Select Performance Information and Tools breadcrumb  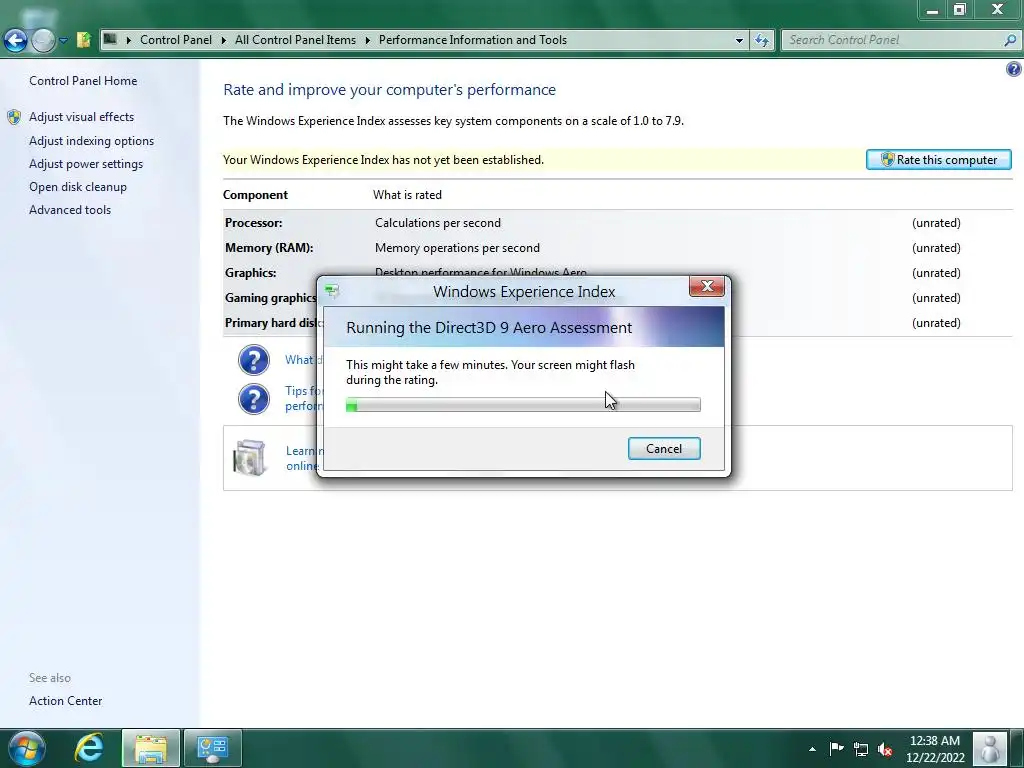click(x=473, y=40)
